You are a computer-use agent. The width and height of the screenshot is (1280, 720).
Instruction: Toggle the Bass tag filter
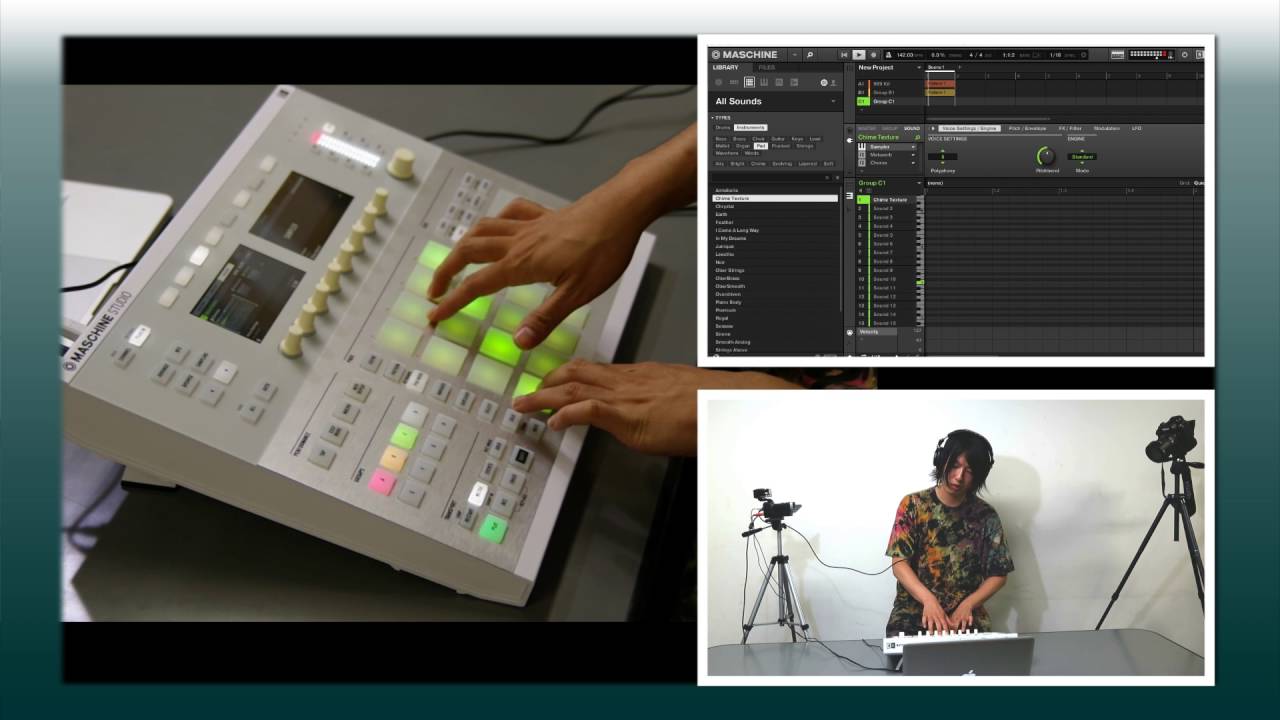coord(721,139)
